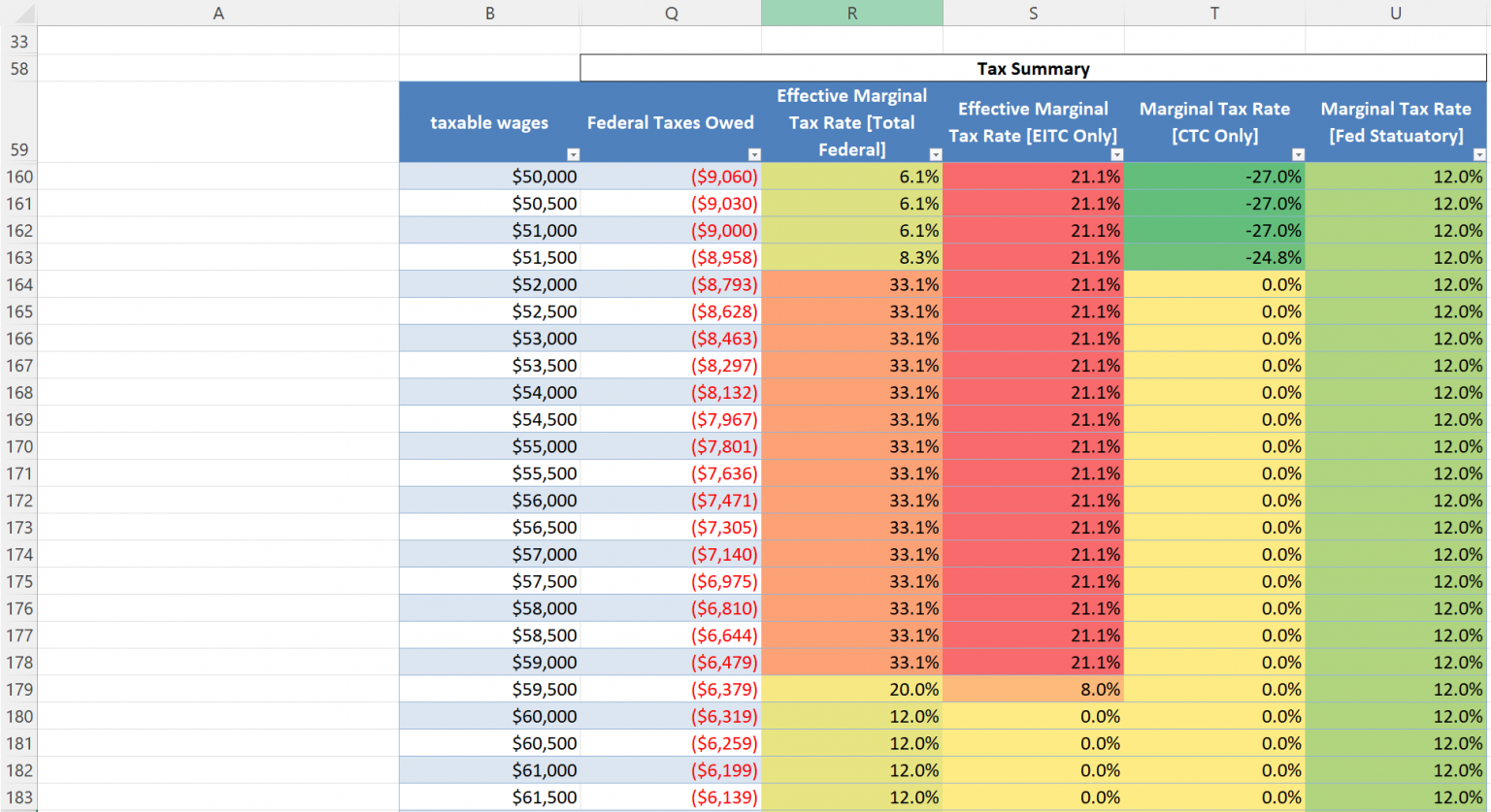Screen dimensions: 1491x812
Task: Open the filter for Effective Marginal Tax Rate [Total Federal]
Action: pos(936,153)
